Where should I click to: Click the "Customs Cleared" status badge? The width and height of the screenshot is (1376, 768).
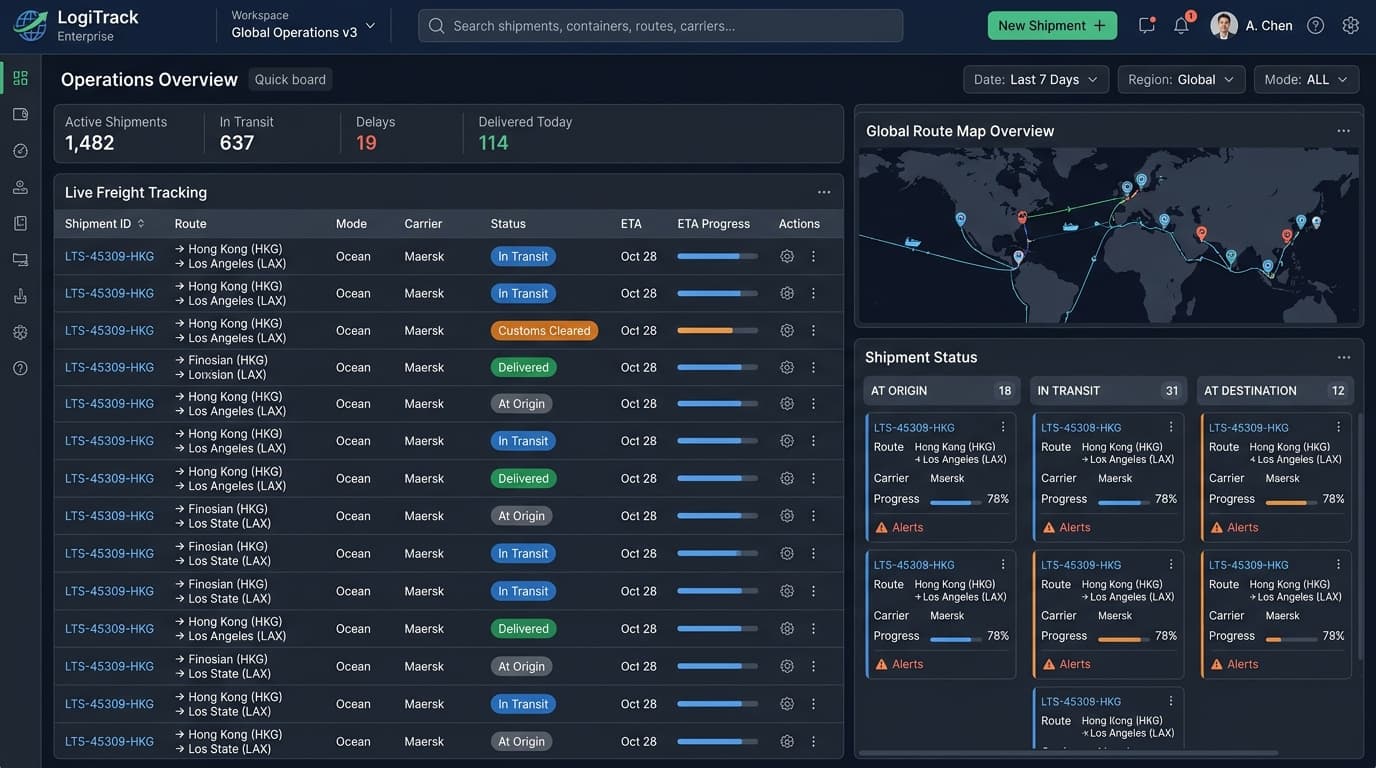click(544, 330)
